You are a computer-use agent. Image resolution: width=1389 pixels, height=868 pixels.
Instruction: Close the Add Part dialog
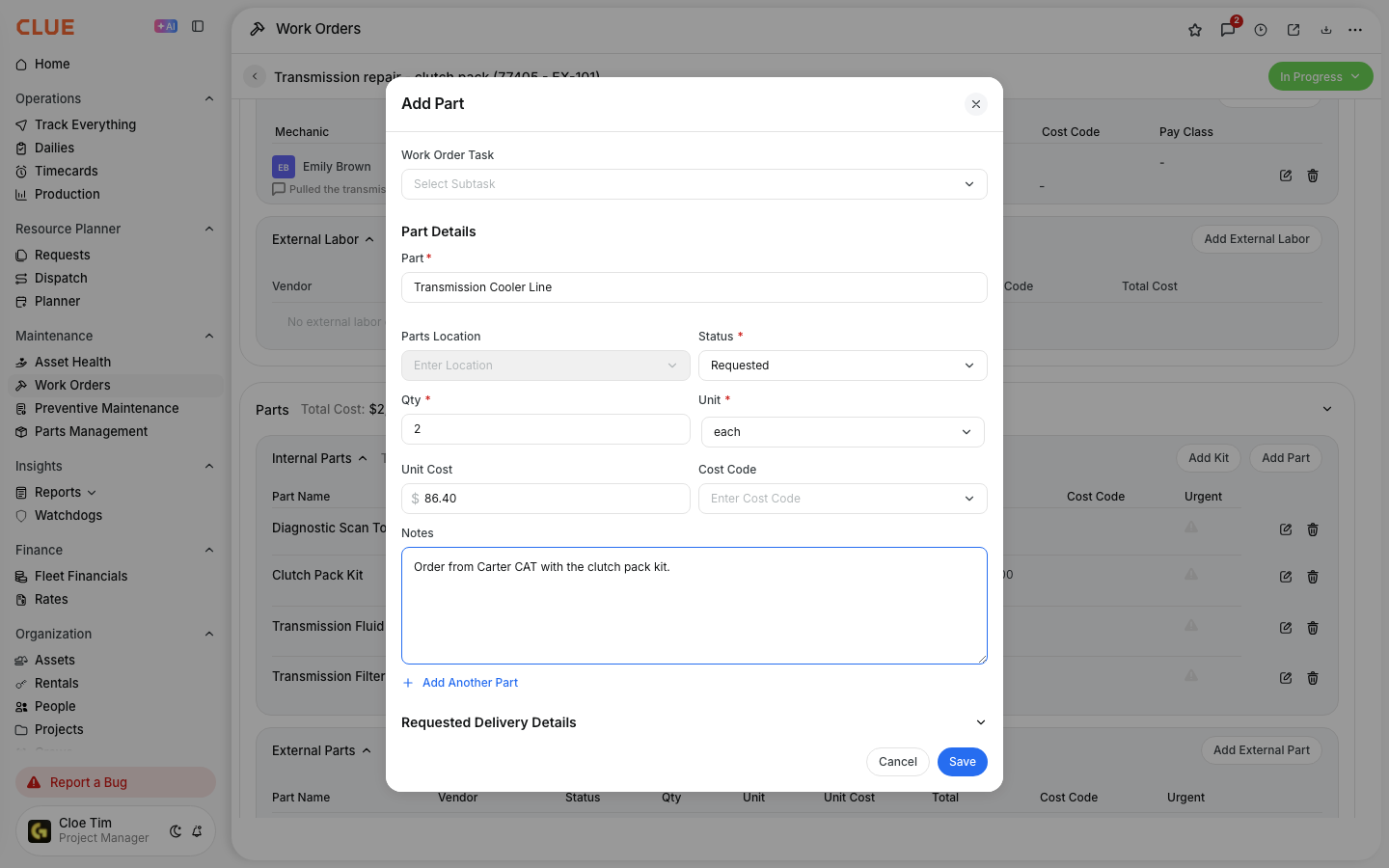click(976, 104)
